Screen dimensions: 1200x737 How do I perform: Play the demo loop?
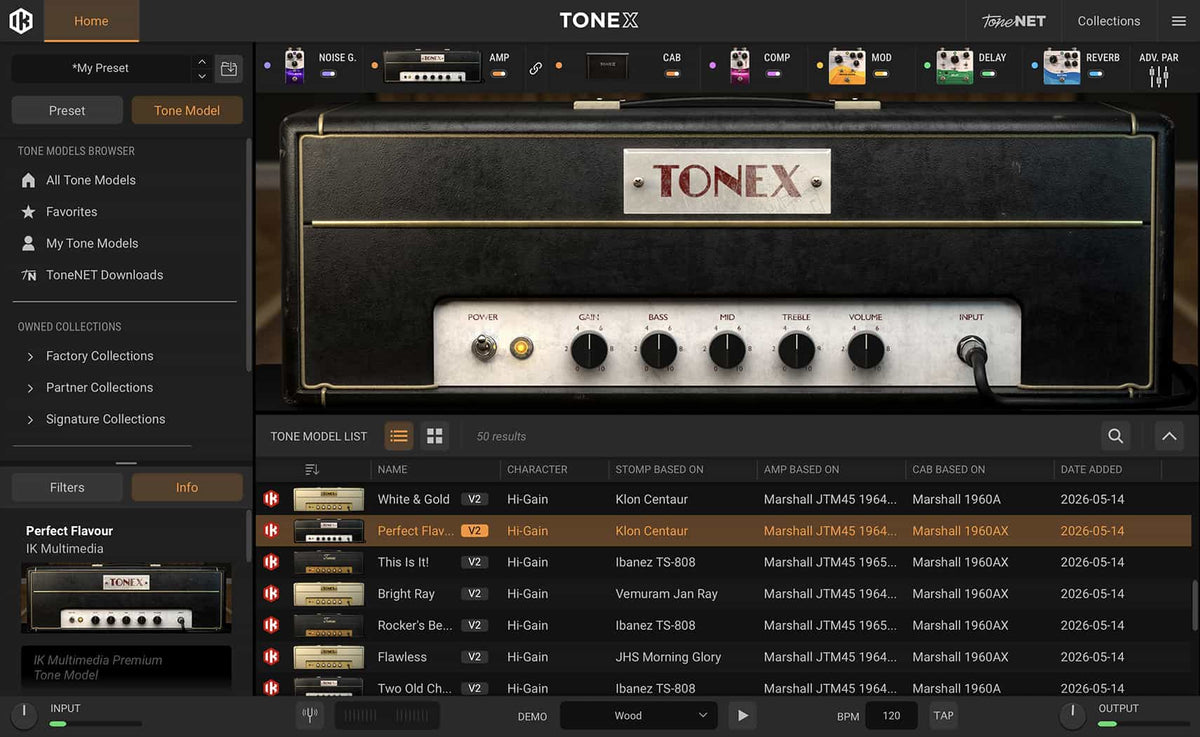(741, 715)
